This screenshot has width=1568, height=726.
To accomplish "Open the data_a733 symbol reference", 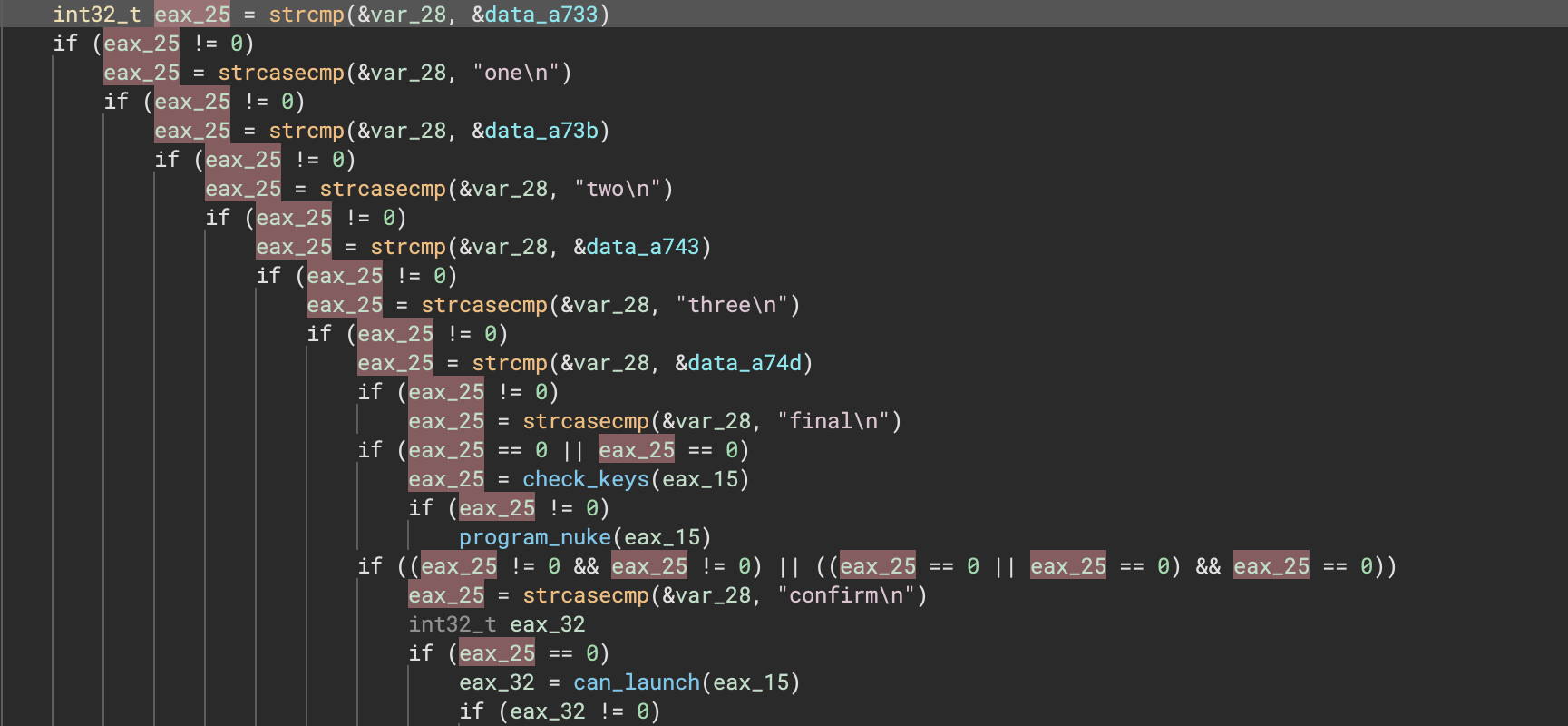I will click(x=541, y=15).
